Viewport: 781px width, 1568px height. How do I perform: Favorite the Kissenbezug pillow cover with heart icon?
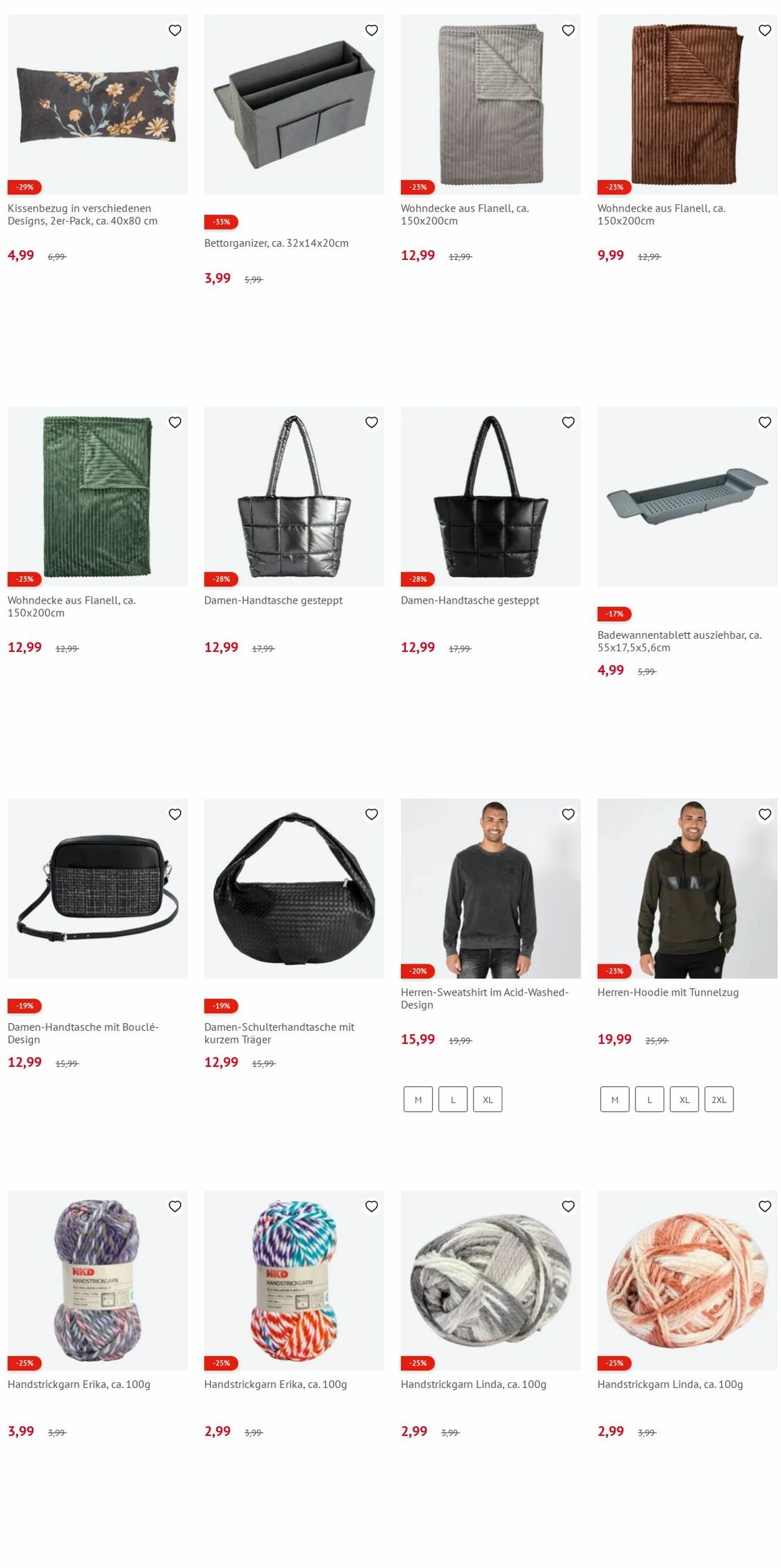[175, 31]
